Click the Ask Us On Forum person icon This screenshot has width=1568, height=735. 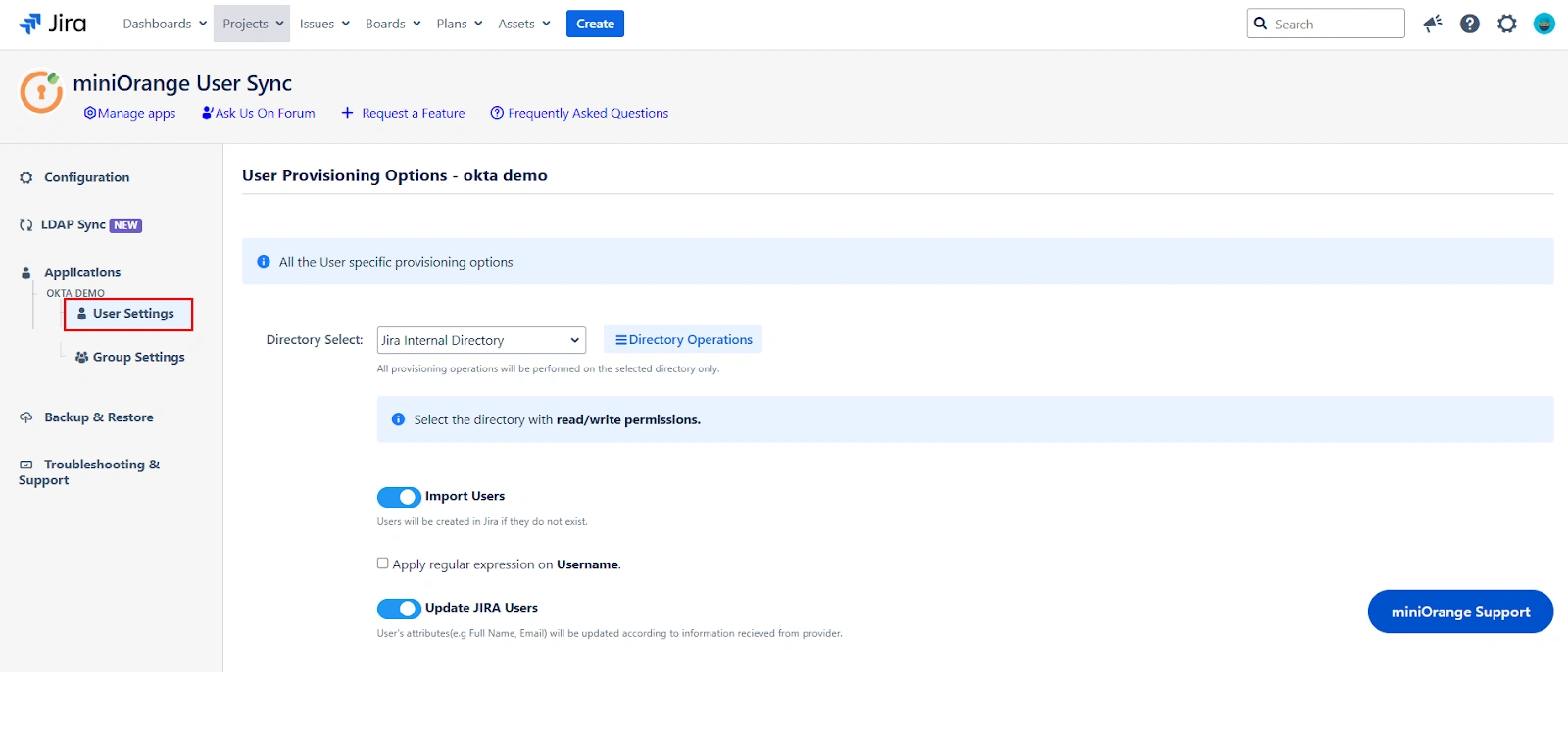pyautogui.click(x=208, y=113)
